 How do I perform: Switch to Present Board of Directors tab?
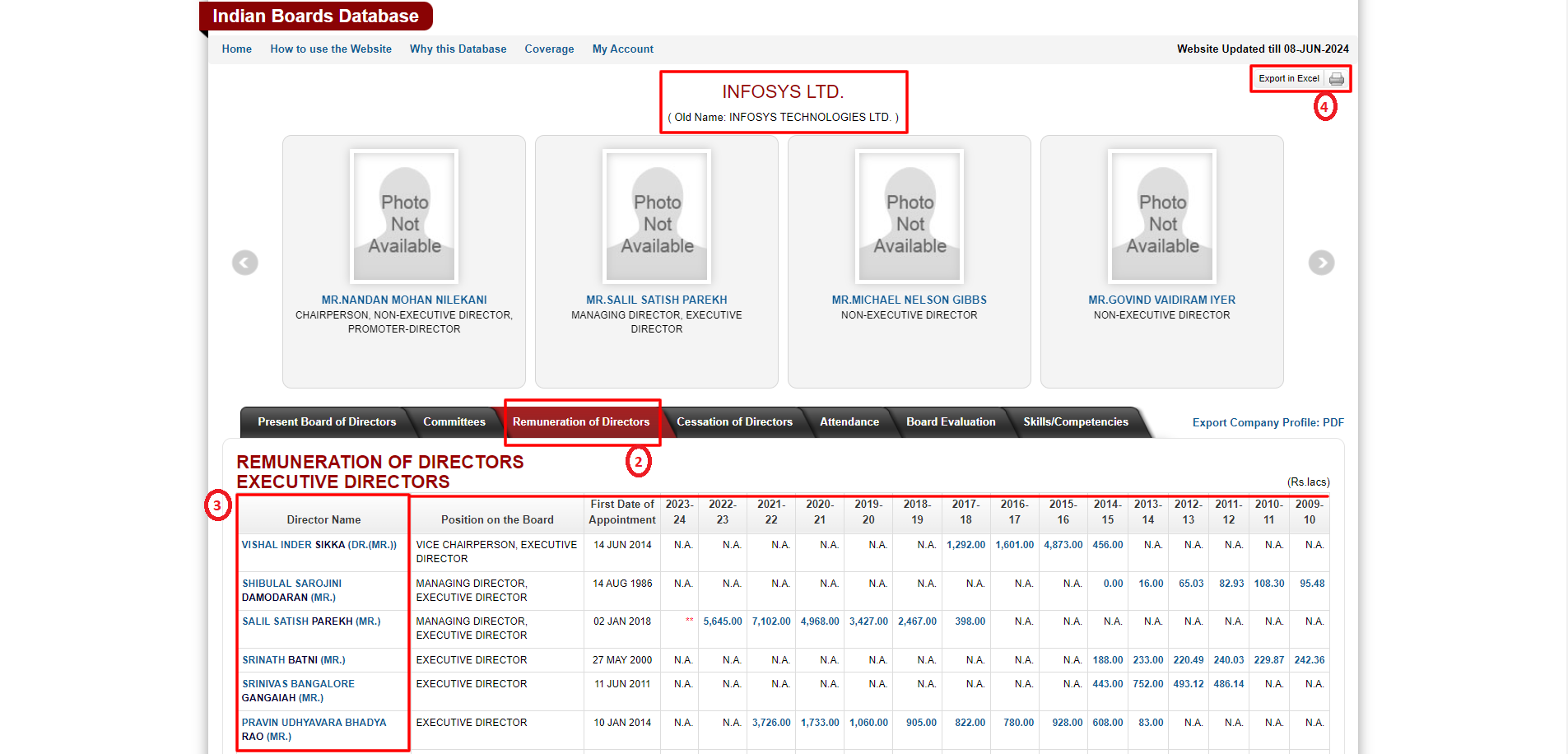click(327, 422)
